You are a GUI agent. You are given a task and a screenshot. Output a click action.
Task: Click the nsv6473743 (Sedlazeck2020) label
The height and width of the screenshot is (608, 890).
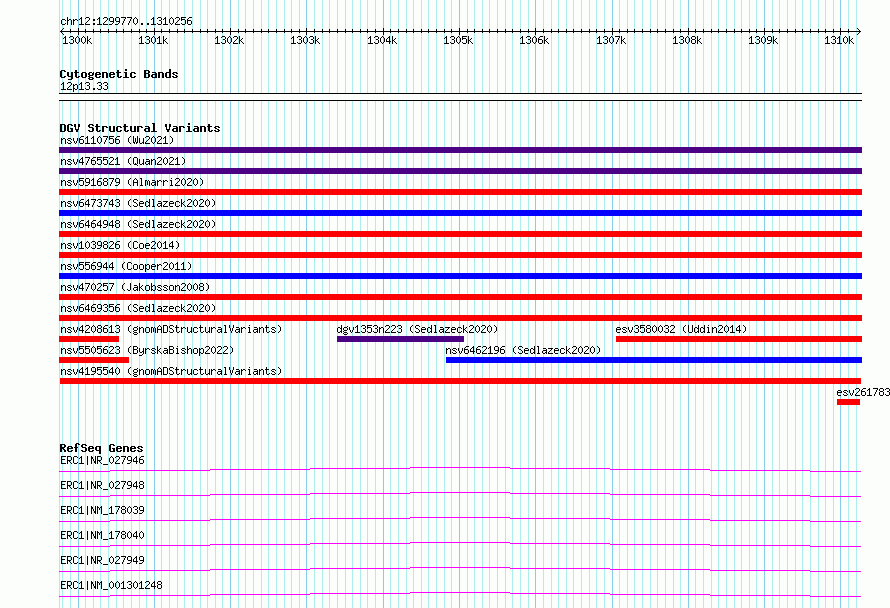(138, 203)
